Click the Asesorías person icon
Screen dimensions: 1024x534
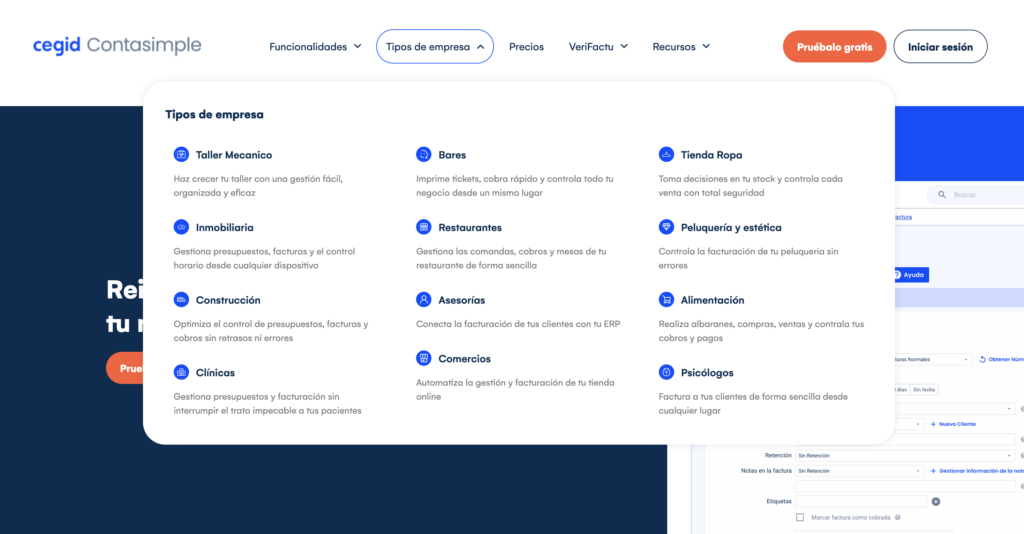tap(423, 300)
